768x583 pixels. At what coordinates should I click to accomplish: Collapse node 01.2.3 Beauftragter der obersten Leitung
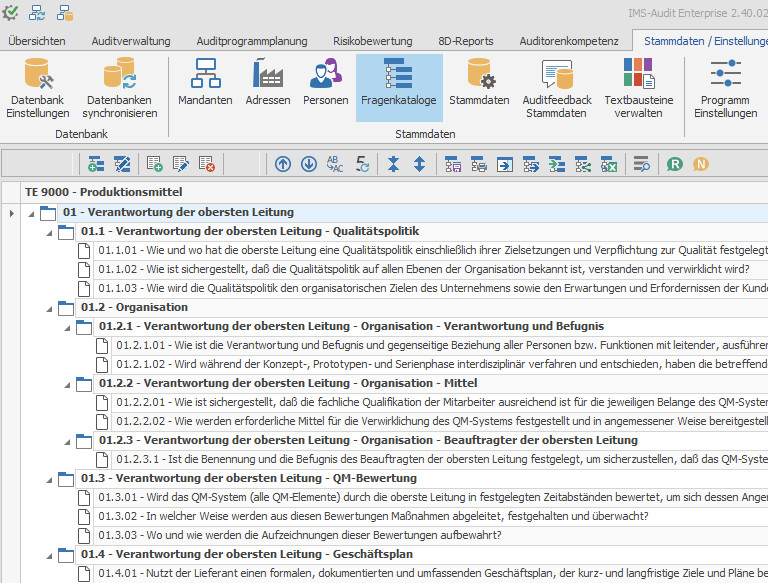tap(68, 442)
